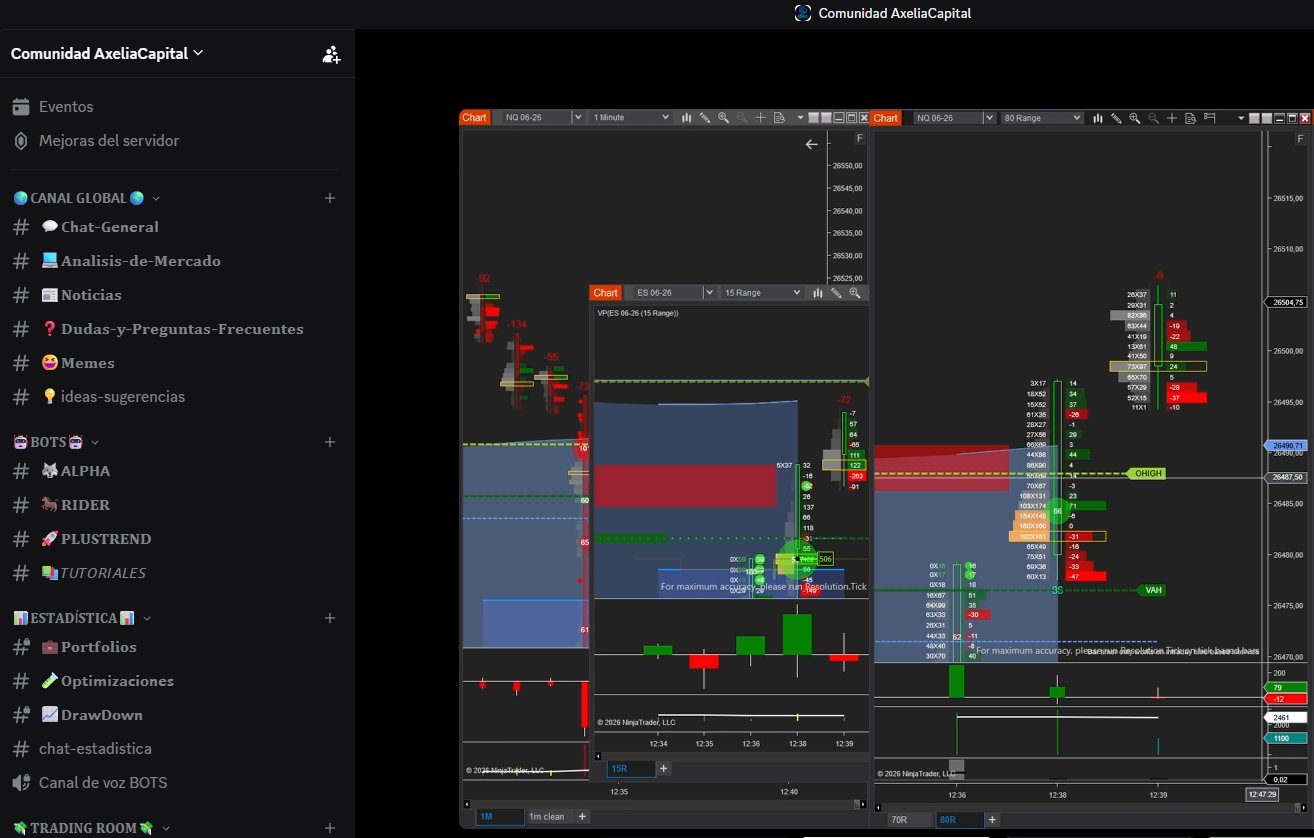Click zoom in magnifier in NQ 80 Range chart

coord(1134,118)
